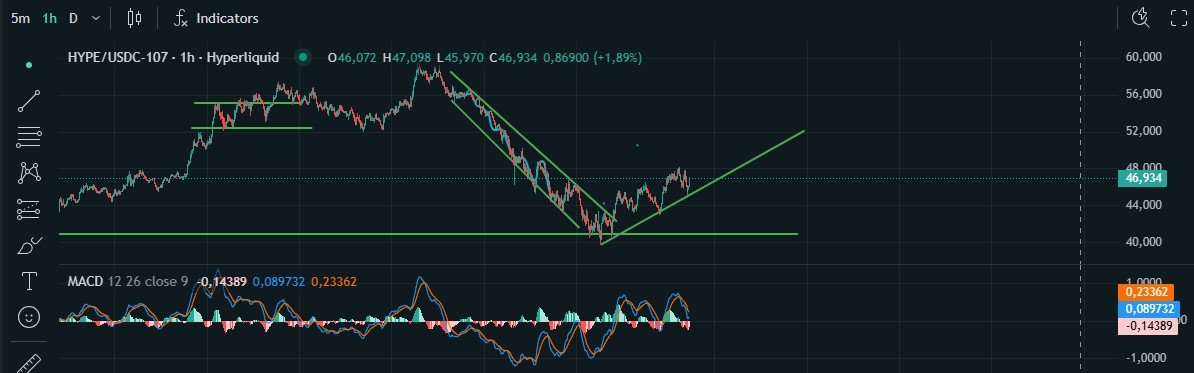Click the high value H47,098

pyautogui.click(x=407, y=57)
